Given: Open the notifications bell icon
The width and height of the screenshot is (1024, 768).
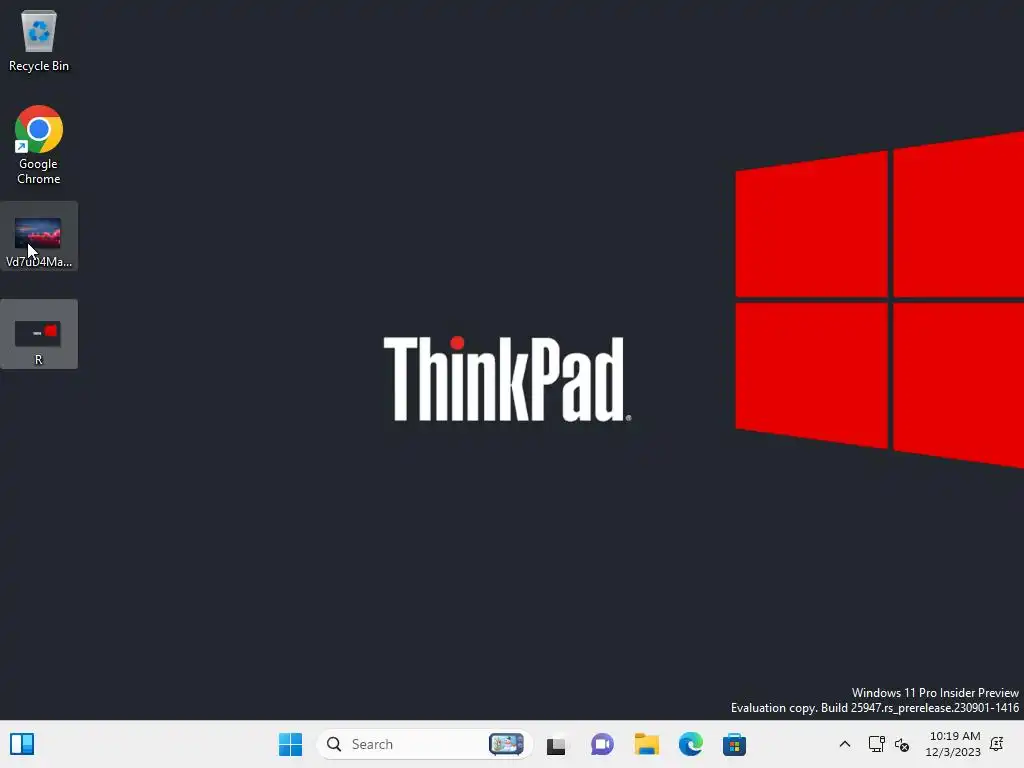Looking at the screenshot, I should [x=997, y=744].
